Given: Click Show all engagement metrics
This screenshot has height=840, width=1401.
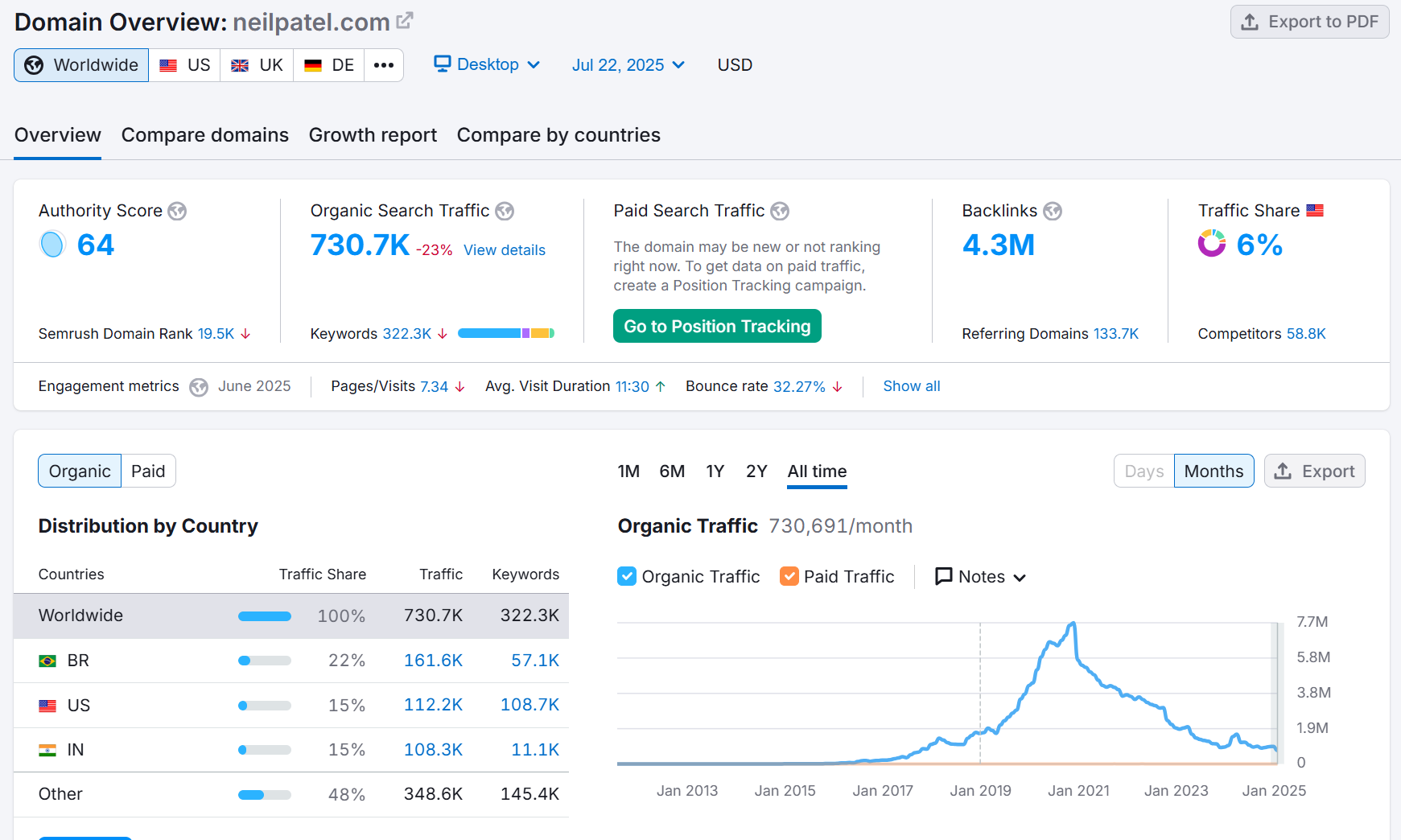Looking at the screenshot, I should coord(912,386).
